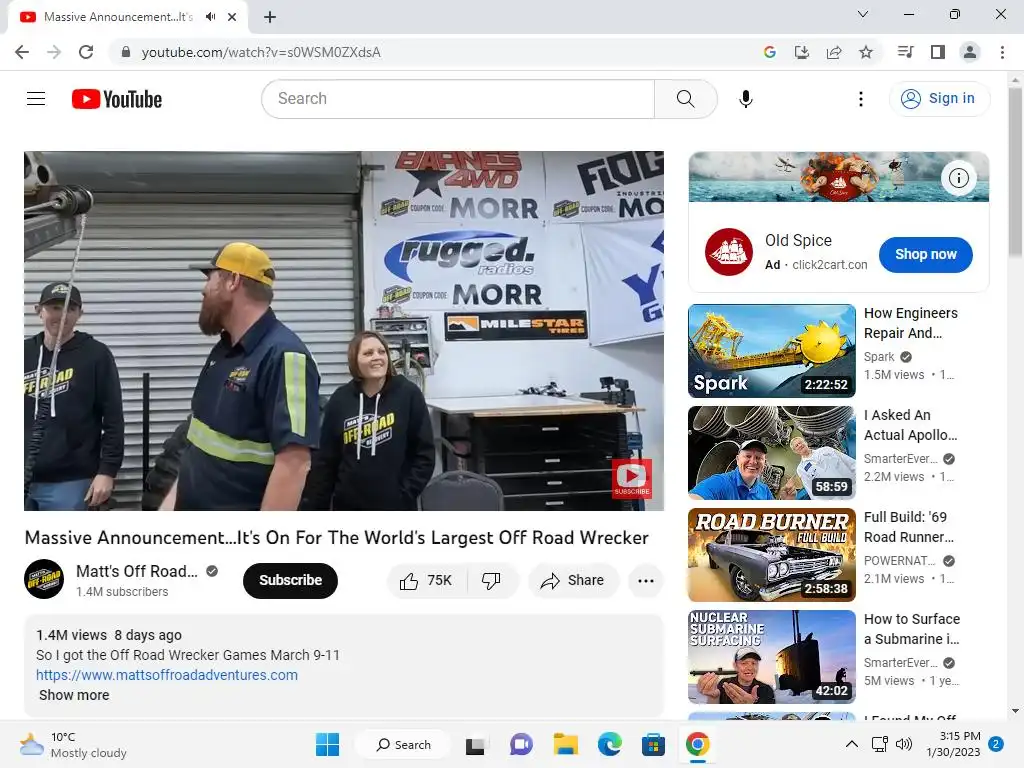Open the Windows Start menu

[327, 744]
